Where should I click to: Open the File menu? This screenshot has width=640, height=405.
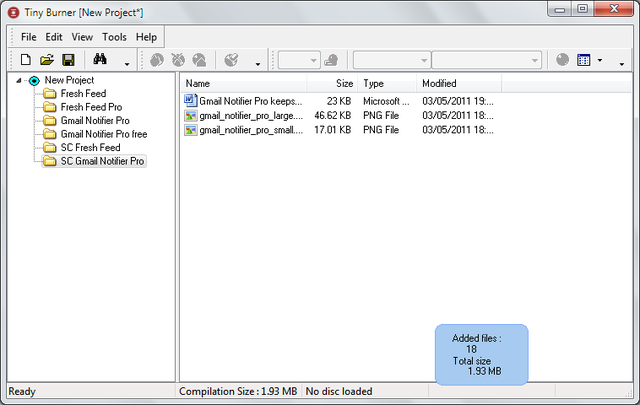(29, 37)
